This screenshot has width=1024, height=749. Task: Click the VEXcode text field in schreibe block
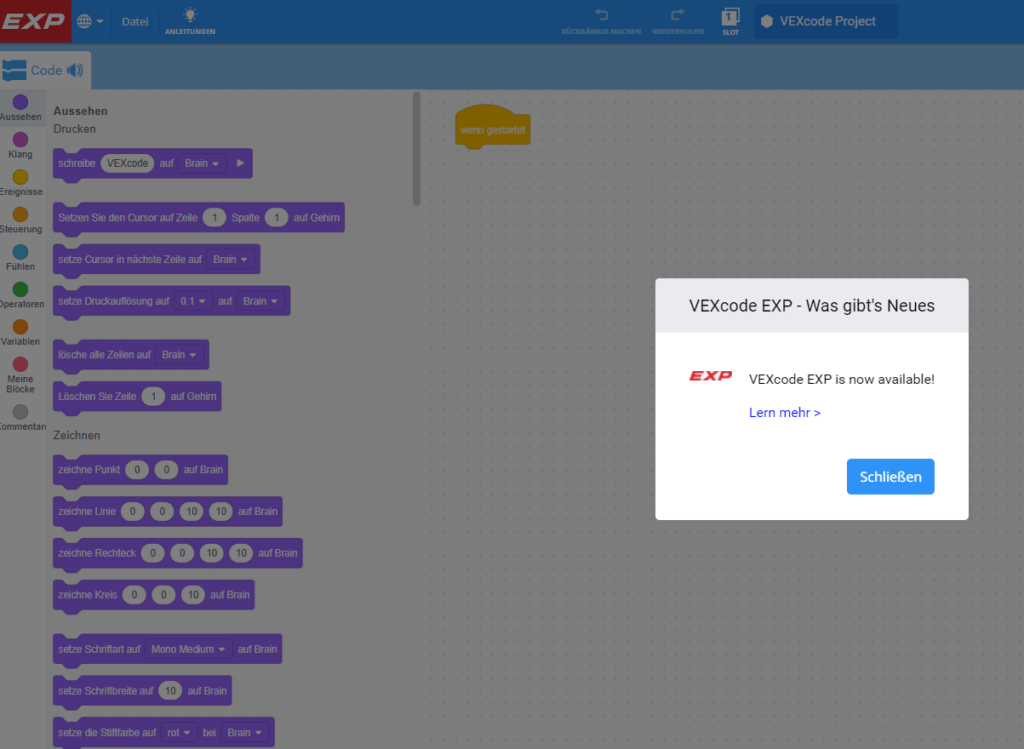(x=127, y=163)
